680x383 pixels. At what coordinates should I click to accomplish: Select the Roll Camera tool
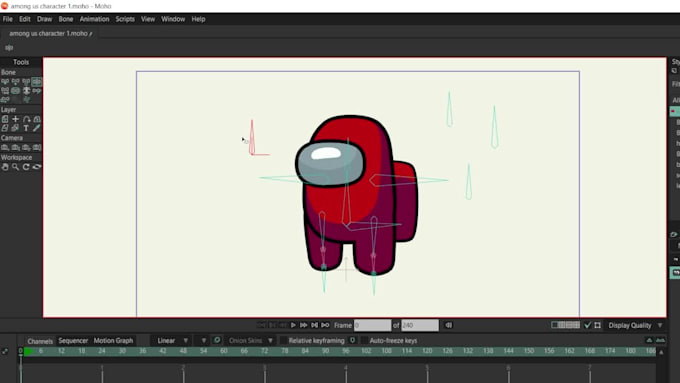coord(26,147)
